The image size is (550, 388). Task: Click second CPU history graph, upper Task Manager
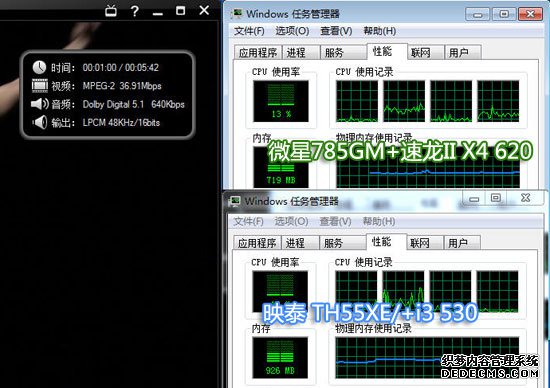click(x=404, y=101)
